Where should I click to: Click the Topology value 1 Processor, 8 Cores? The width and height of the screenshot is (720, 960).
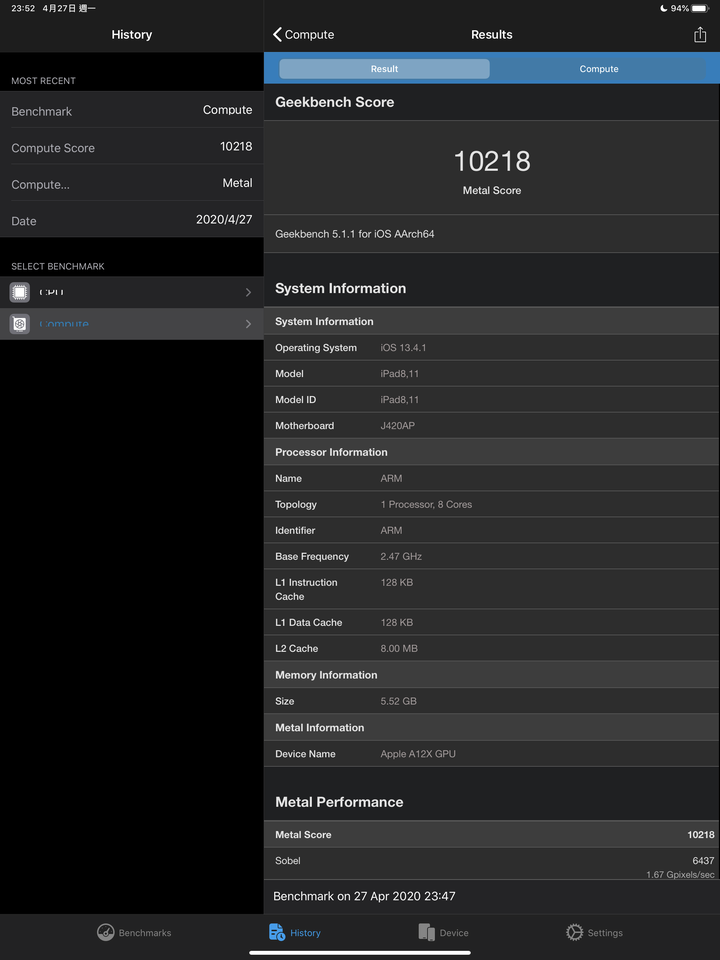[426, 504]
